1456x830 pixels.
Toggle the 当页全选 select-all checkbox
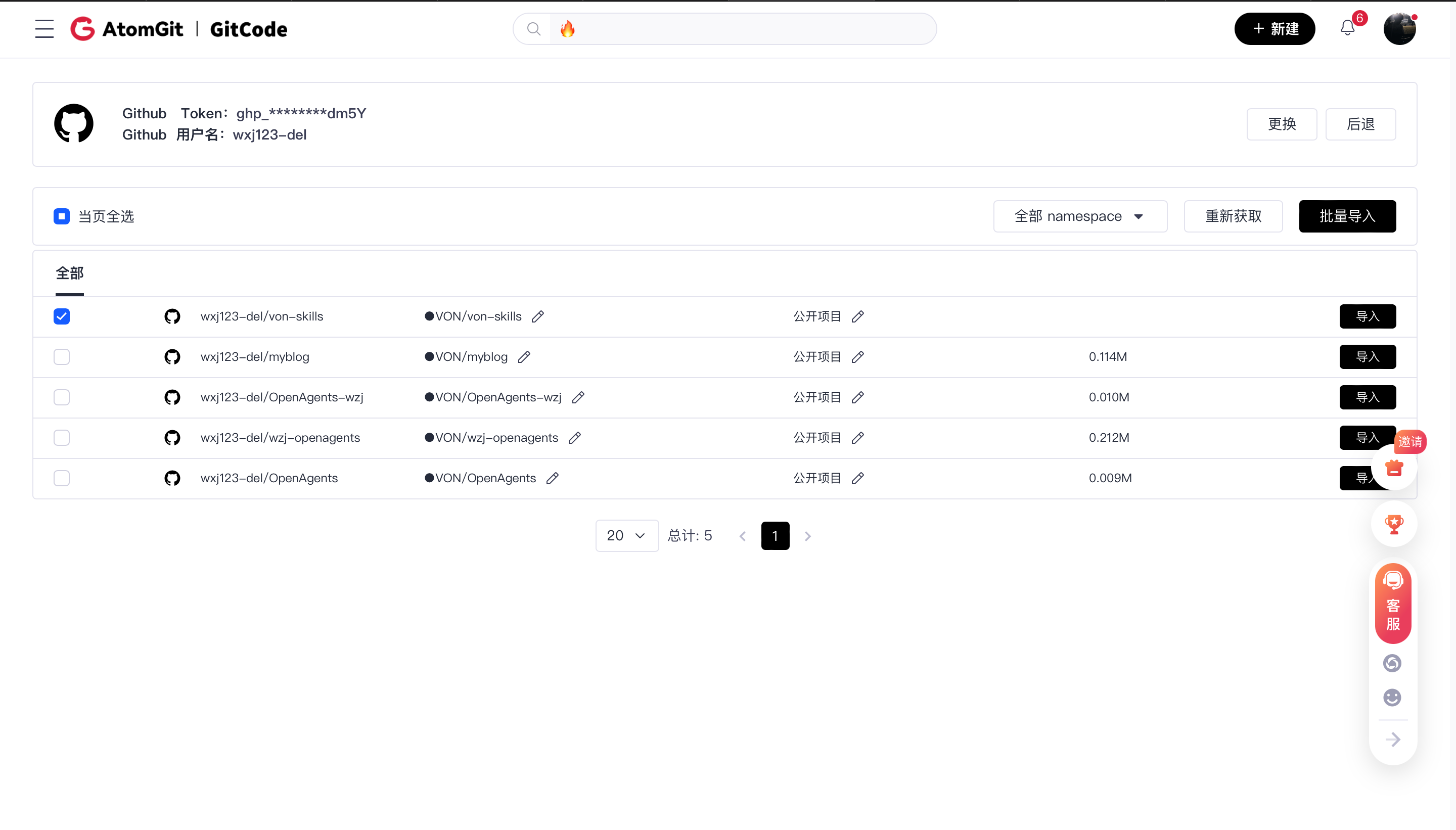pos(62,217)
